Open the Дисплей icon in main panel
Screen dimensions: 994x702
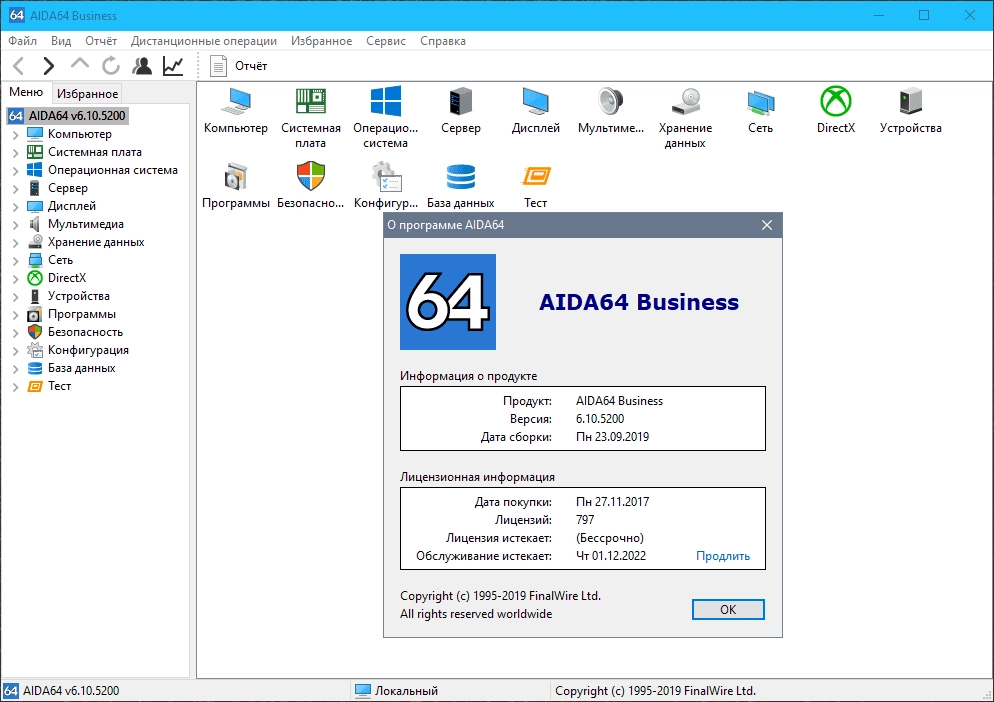click(536, 101)
